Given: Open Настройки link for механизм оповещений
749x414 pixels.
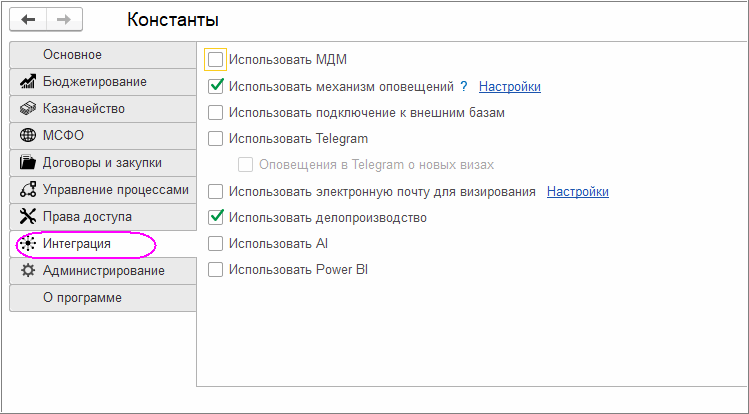Looking at the screenshot, I should coord(510,87).
